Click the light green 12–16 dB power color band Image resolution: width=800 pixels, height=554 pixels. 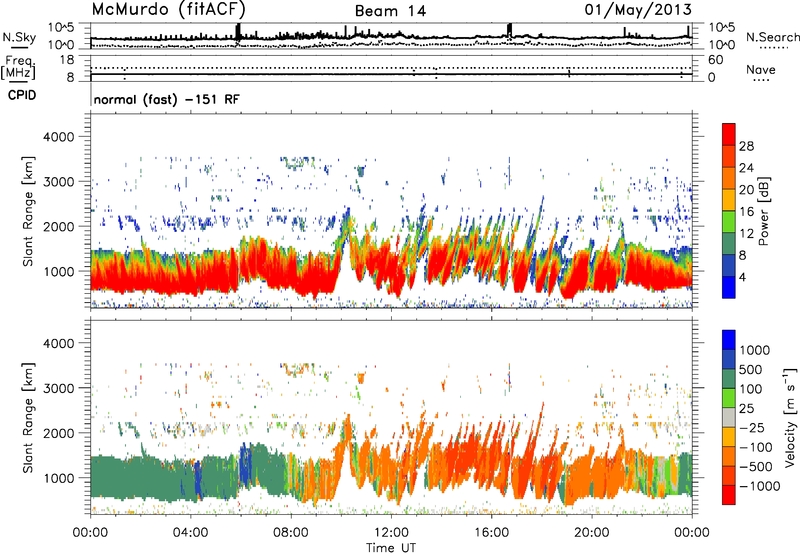point(729,221)
